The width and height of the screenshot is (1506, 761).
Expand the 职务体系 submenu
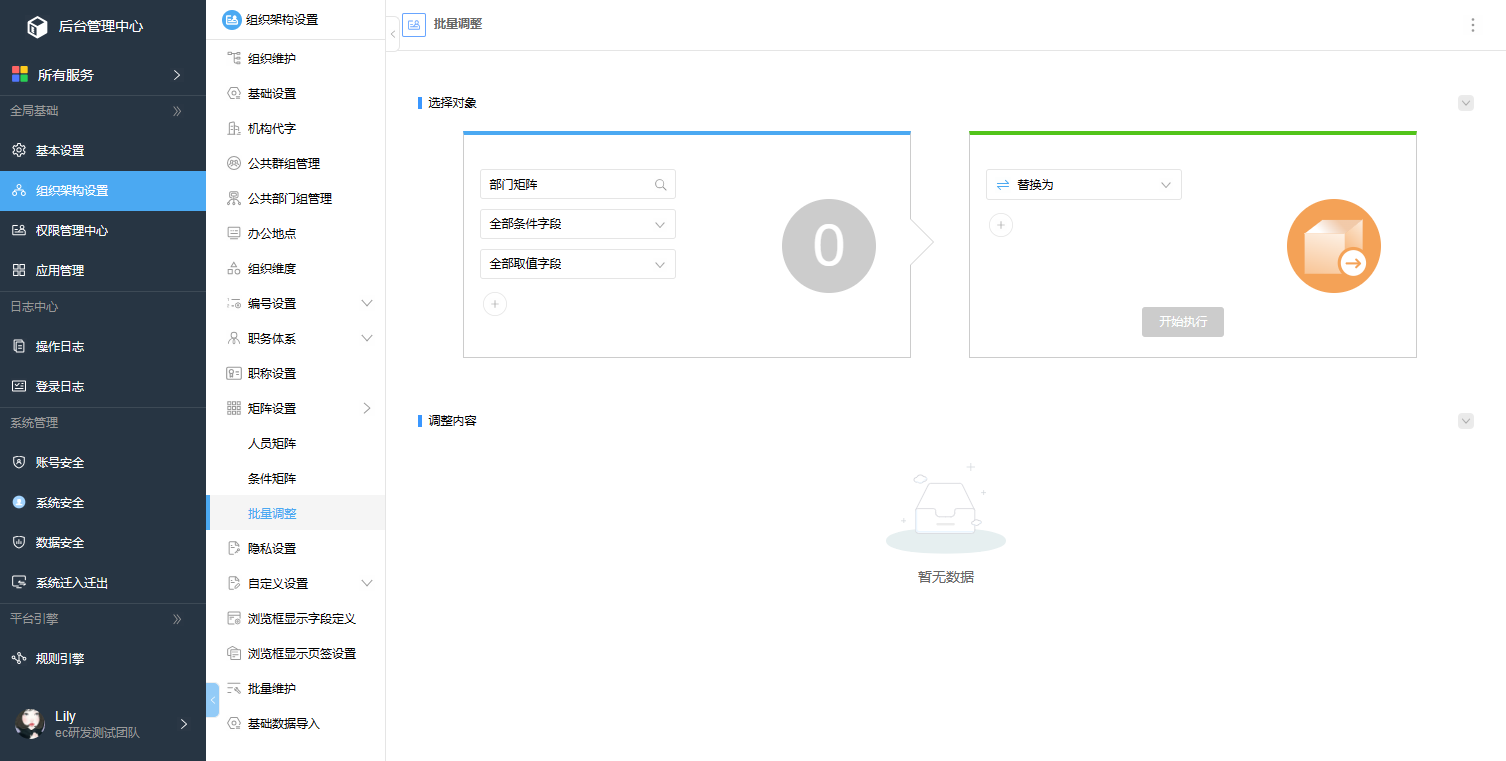[x=367, y=339]
